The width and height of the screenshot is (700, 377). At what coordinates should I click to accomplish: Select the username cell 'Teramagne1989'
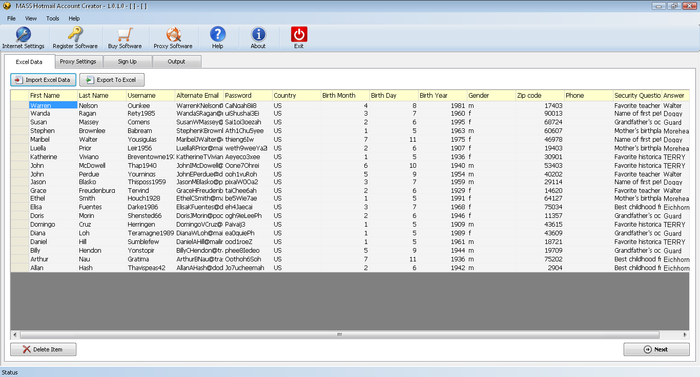pos(150,233)
